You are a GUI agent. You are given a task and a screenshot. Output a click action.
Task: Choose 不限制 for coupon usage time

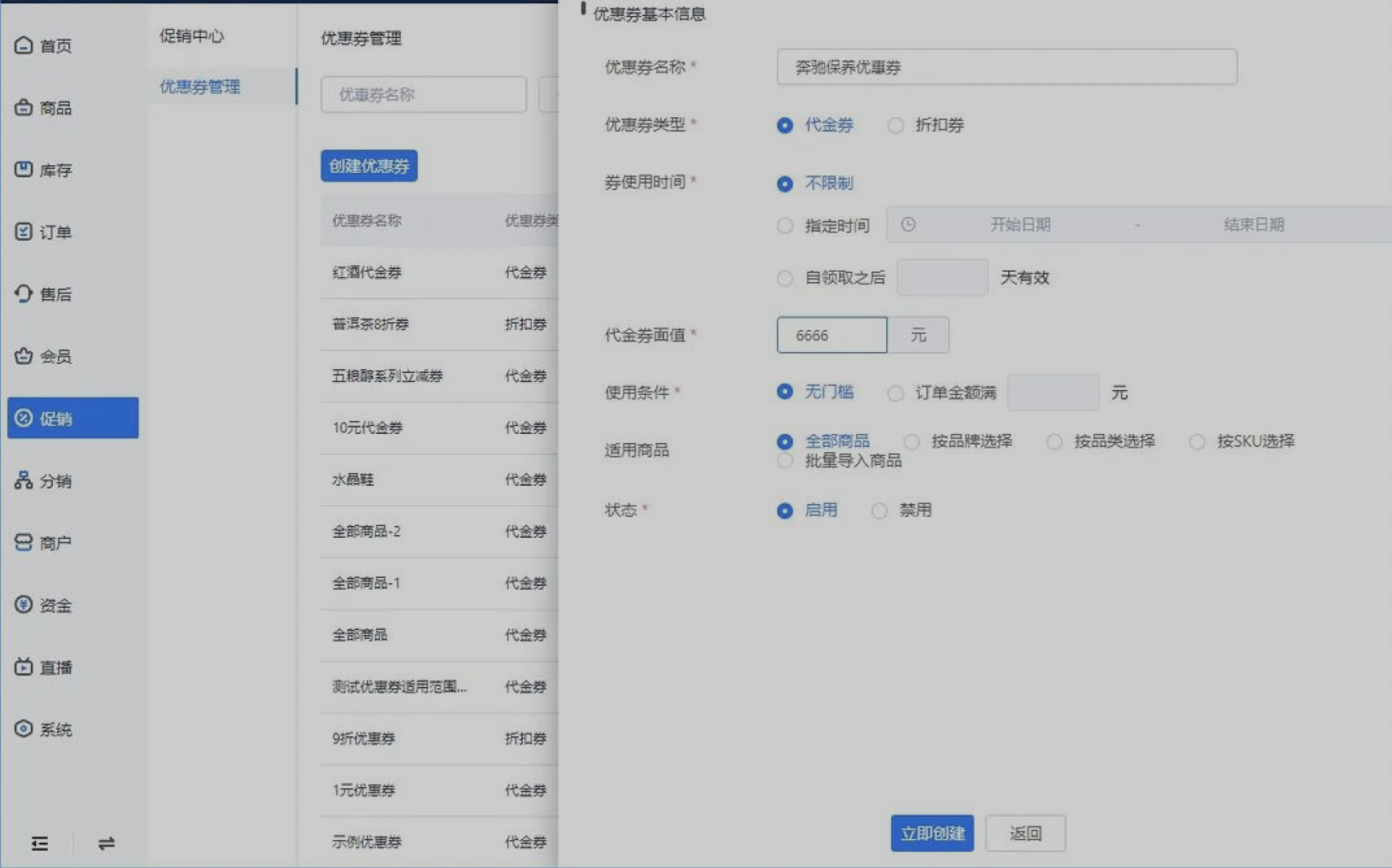pos(785,184)
